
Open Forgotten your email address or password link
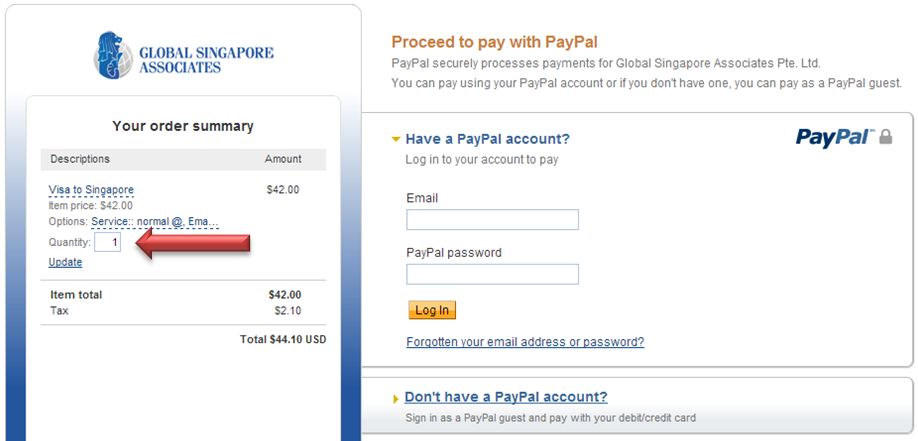coord(525,342)
